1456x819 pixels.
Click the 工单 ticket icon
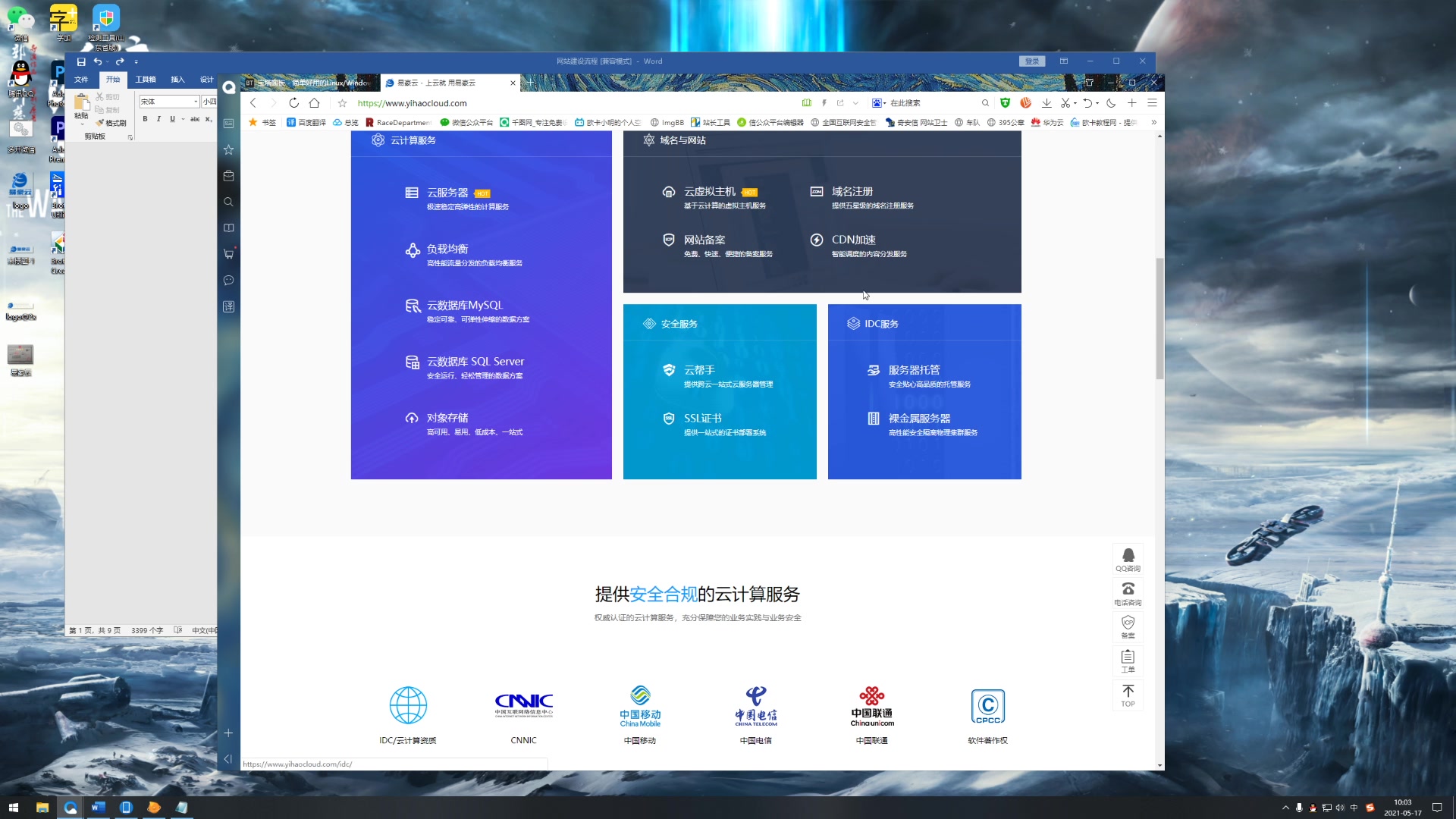pyautogui.click(x=1128, y=661)
